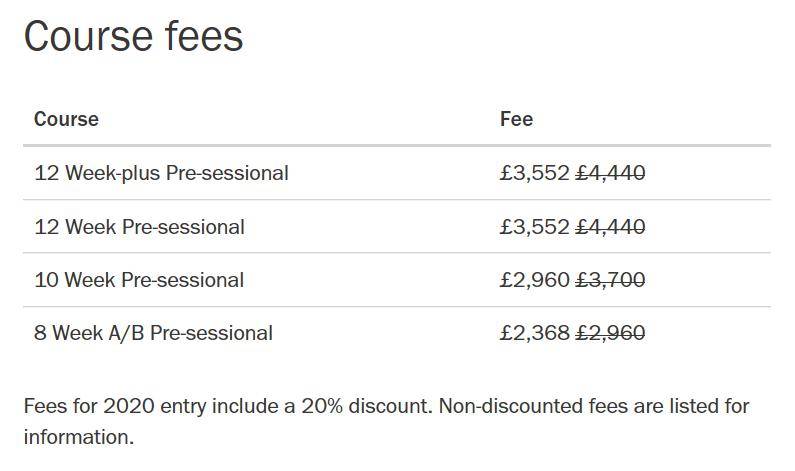This screenshot has height=471, width=795.
Task: Click the £3,552 fee in 12 Week Pre-sessional row
Action: (535, 227)
